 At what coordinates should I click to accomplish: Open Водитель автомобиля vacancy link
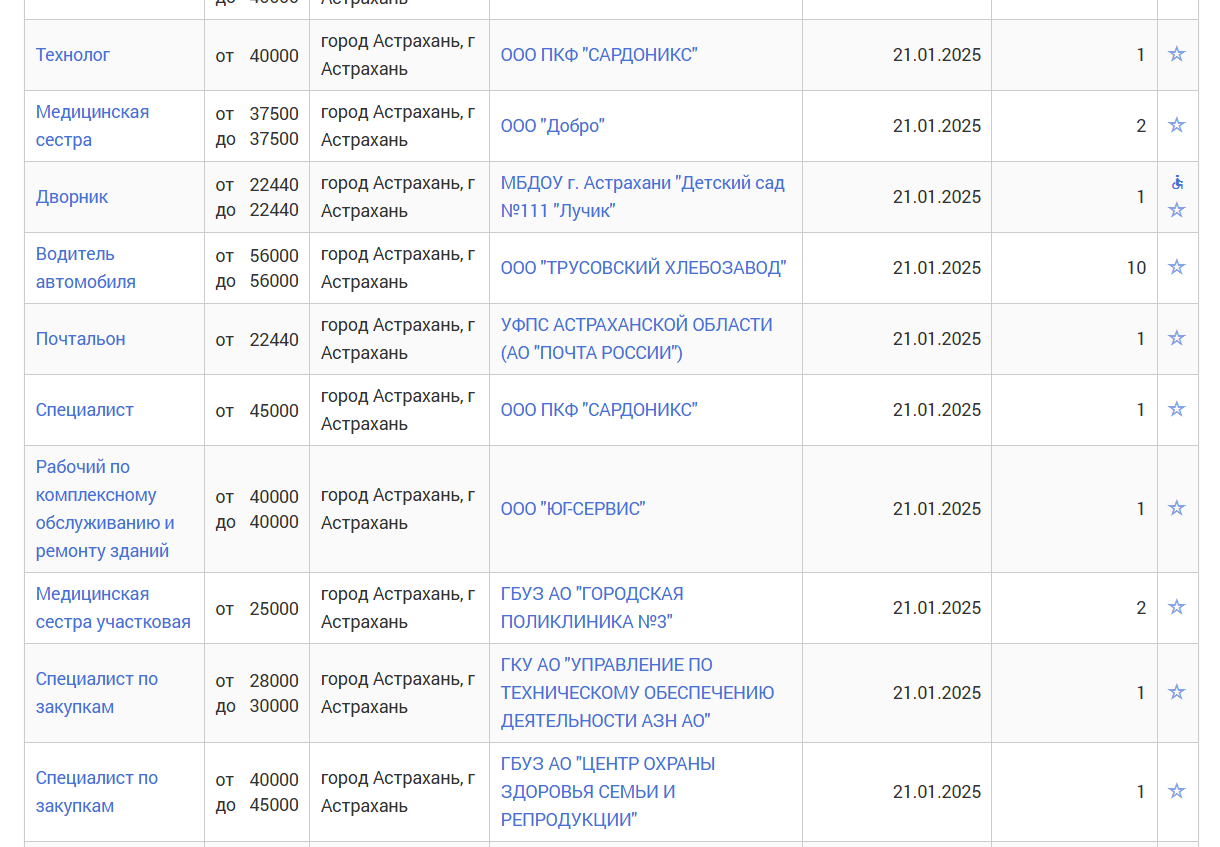coord(86,268)
